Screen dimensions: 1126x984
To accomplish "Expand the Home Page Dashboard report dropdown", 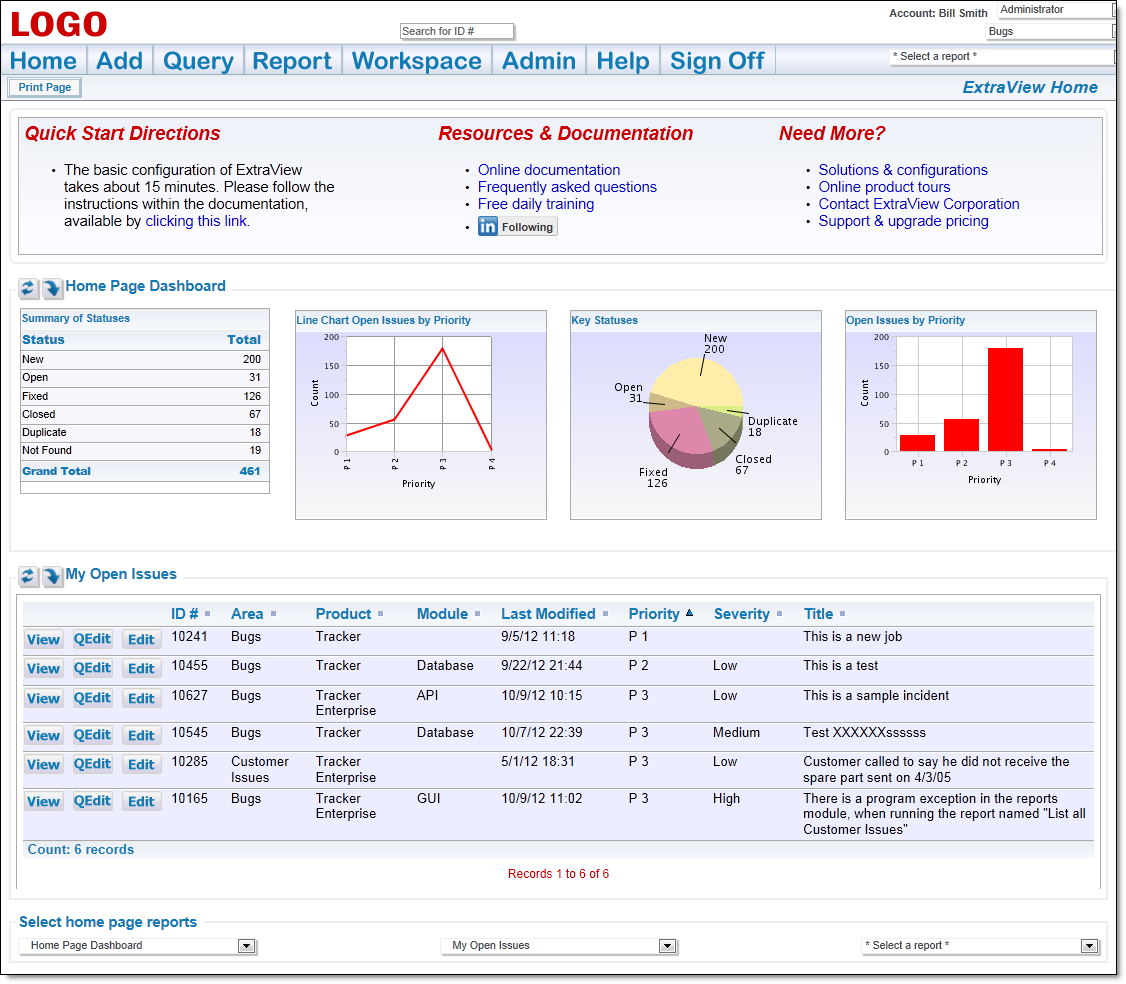I will (245, 946).
